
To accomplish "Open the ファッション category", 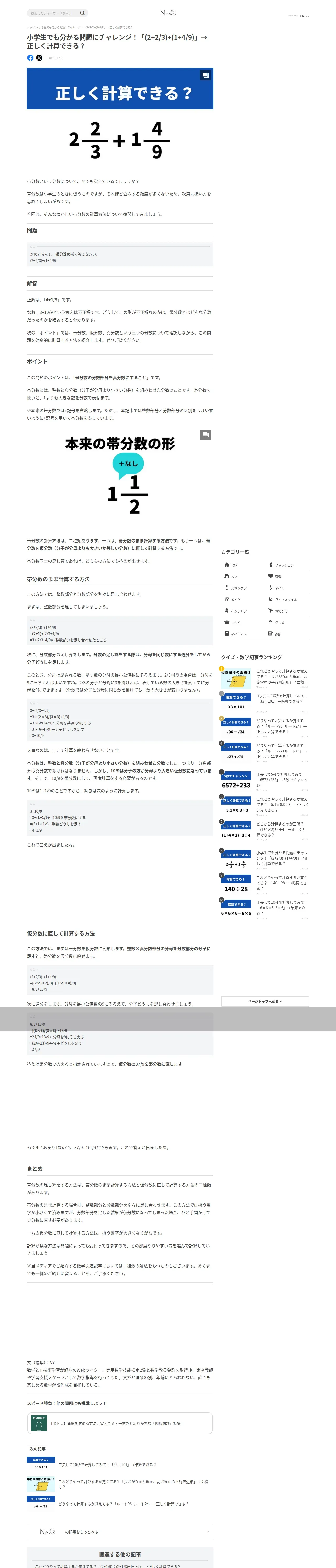I will [287, 565].
